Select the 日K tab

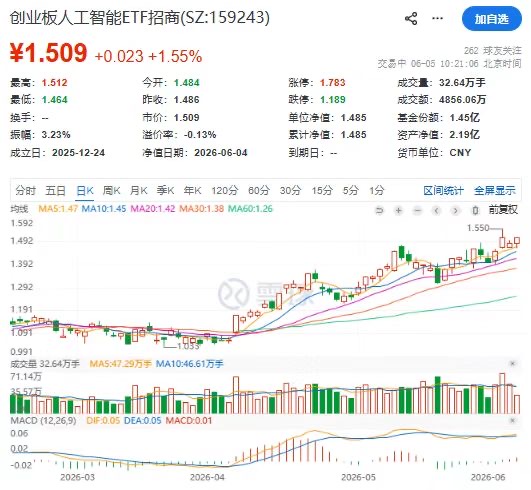(85, 191)
